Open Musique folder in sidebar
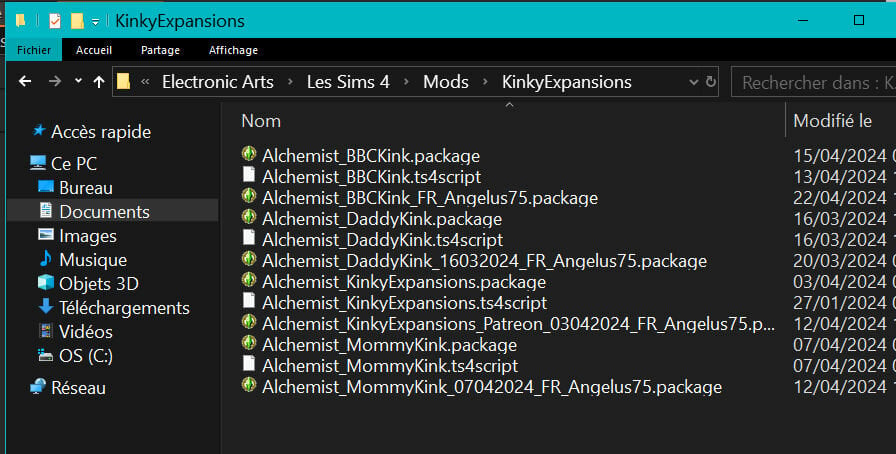Image resolution: width=896 pixels, height=454 pixels. [93, 260]
